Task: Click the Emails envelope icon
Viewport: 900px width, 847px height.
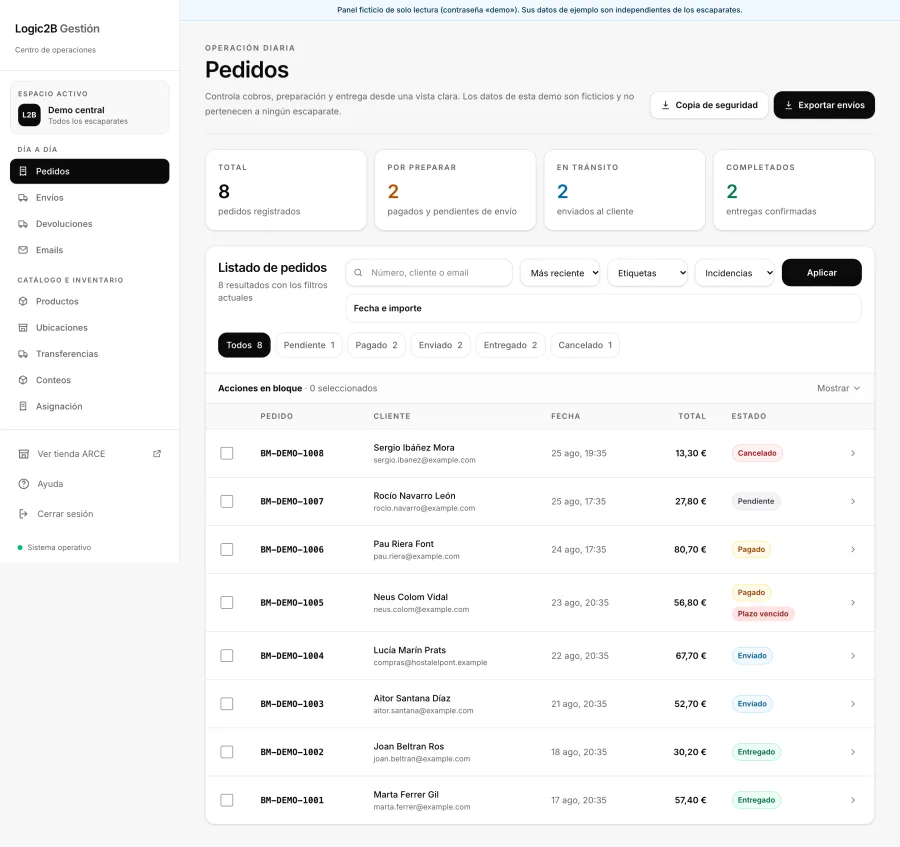Action: pyautogui.click(x=23, y=250)
